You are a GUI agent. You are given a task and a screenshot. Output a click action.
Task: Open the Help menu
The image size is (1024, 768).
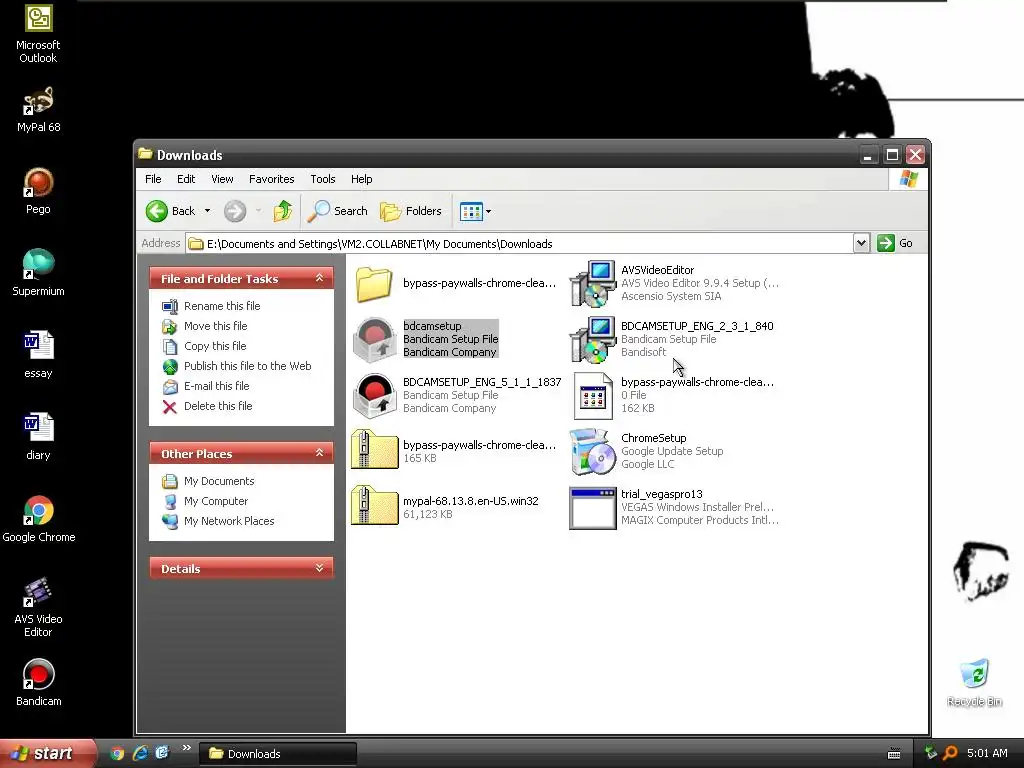click(361, 179)
